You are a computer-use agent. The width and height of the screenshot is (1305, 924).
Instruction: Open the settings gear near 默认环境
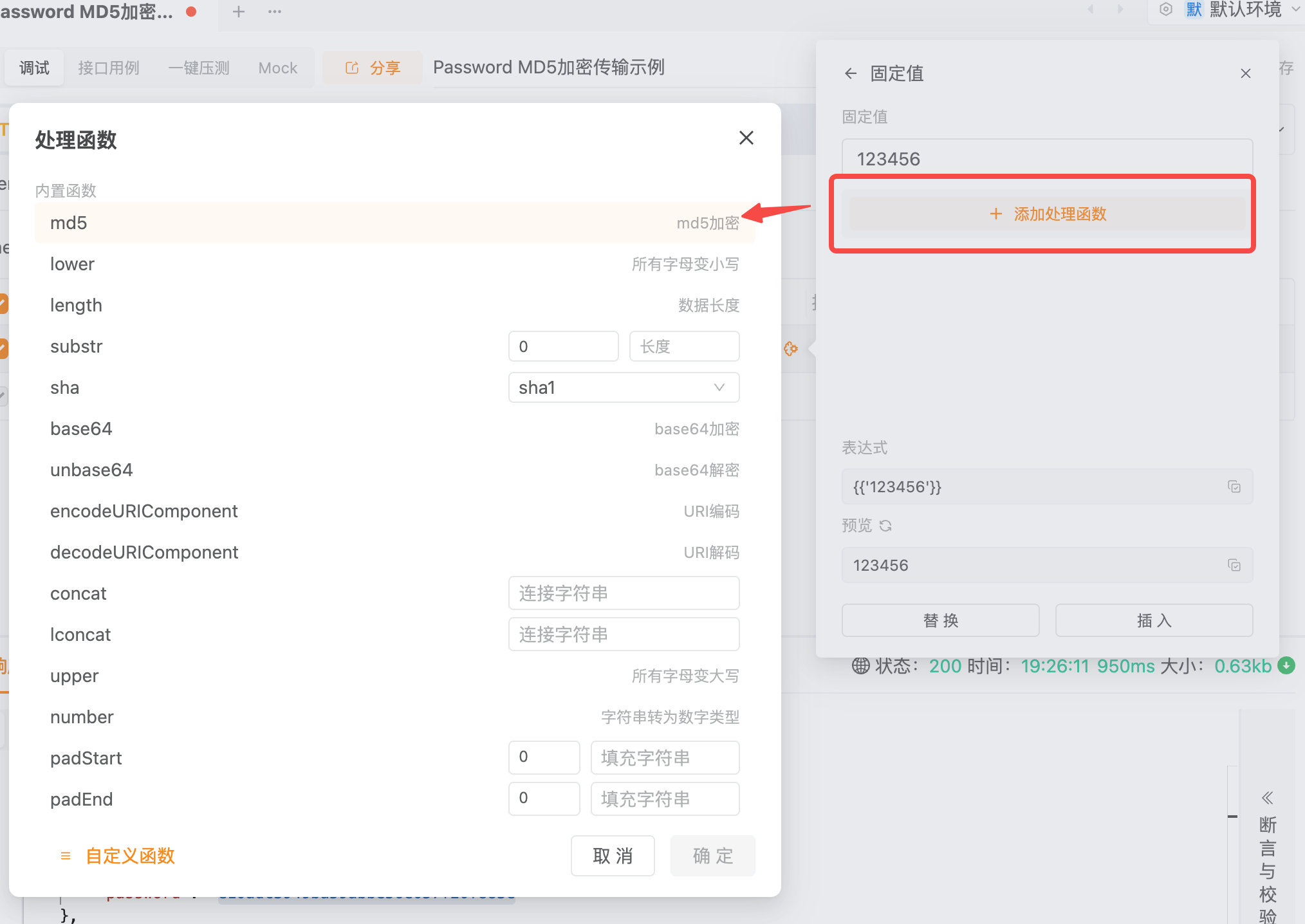coord(1165,10)
